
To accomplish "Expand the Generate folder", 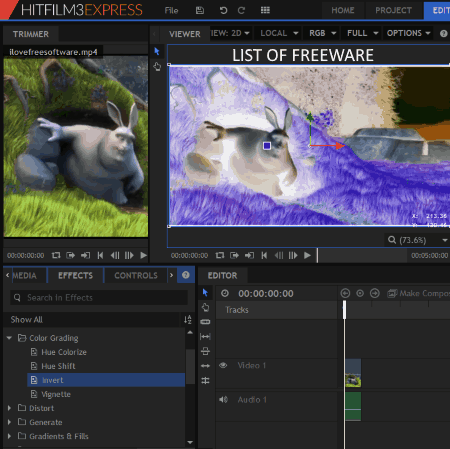I will (9, 422).
